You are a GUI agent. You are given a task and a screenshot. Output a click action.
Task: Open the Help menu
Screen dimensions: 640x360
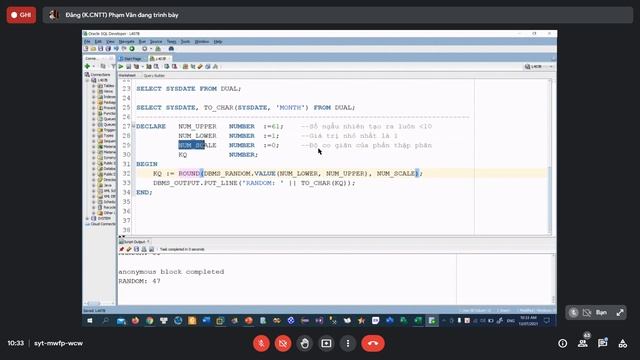click(218, 42)
